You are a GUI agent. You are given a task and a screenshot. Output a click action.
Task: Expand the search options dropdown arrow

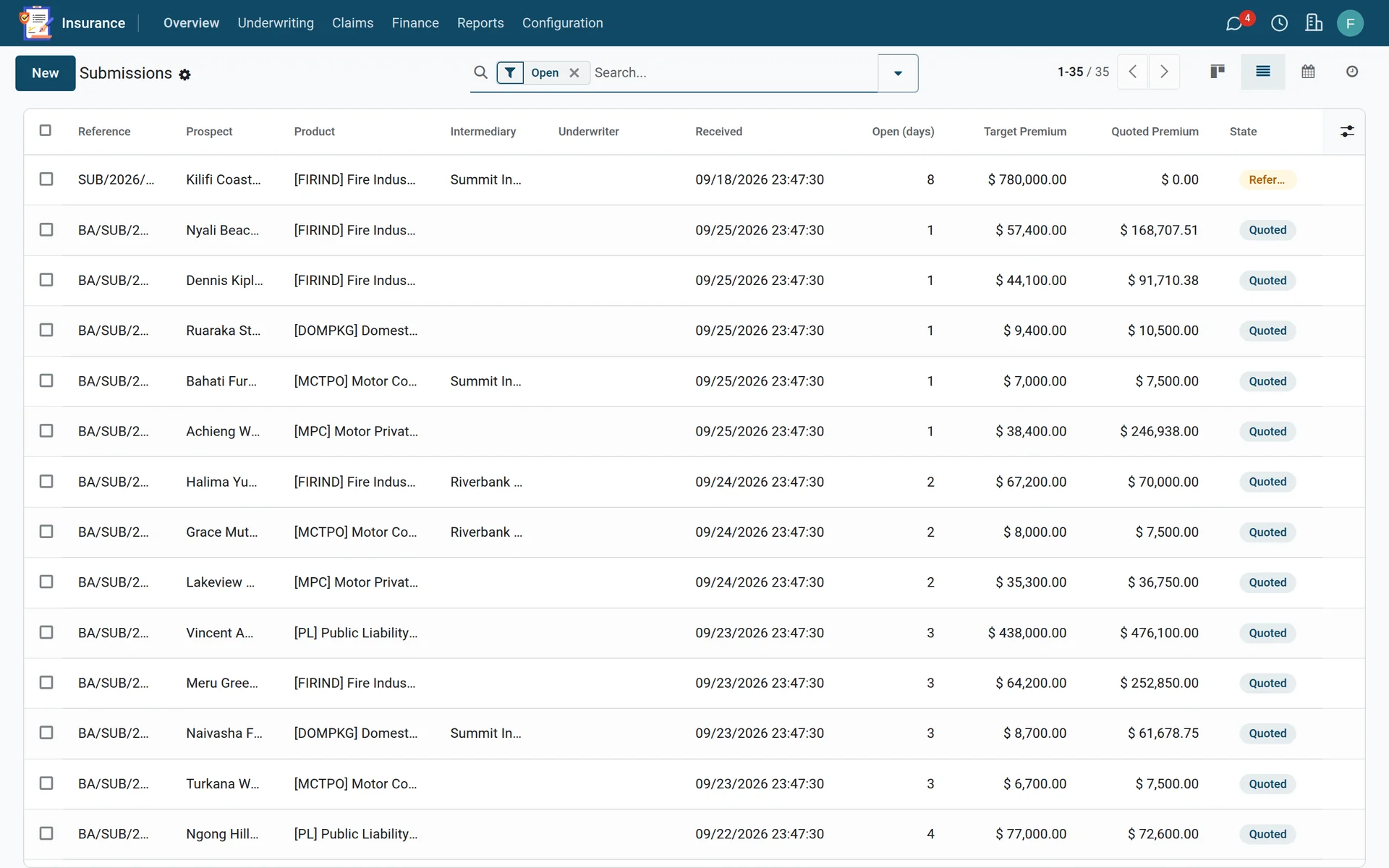tap(898, 73)
